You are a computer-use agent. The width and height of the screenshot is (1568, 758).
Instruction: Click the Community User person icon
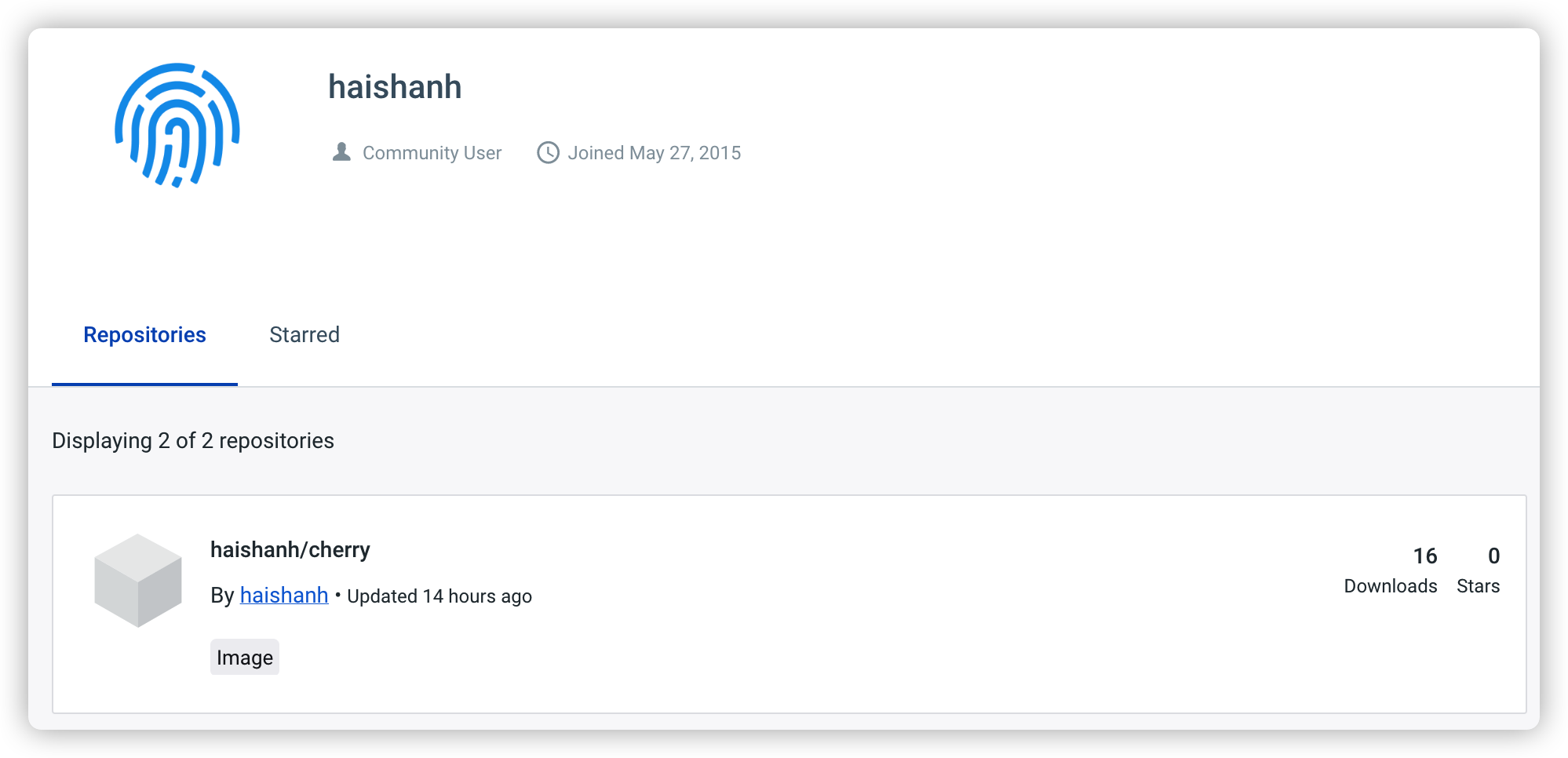point(341,152)
